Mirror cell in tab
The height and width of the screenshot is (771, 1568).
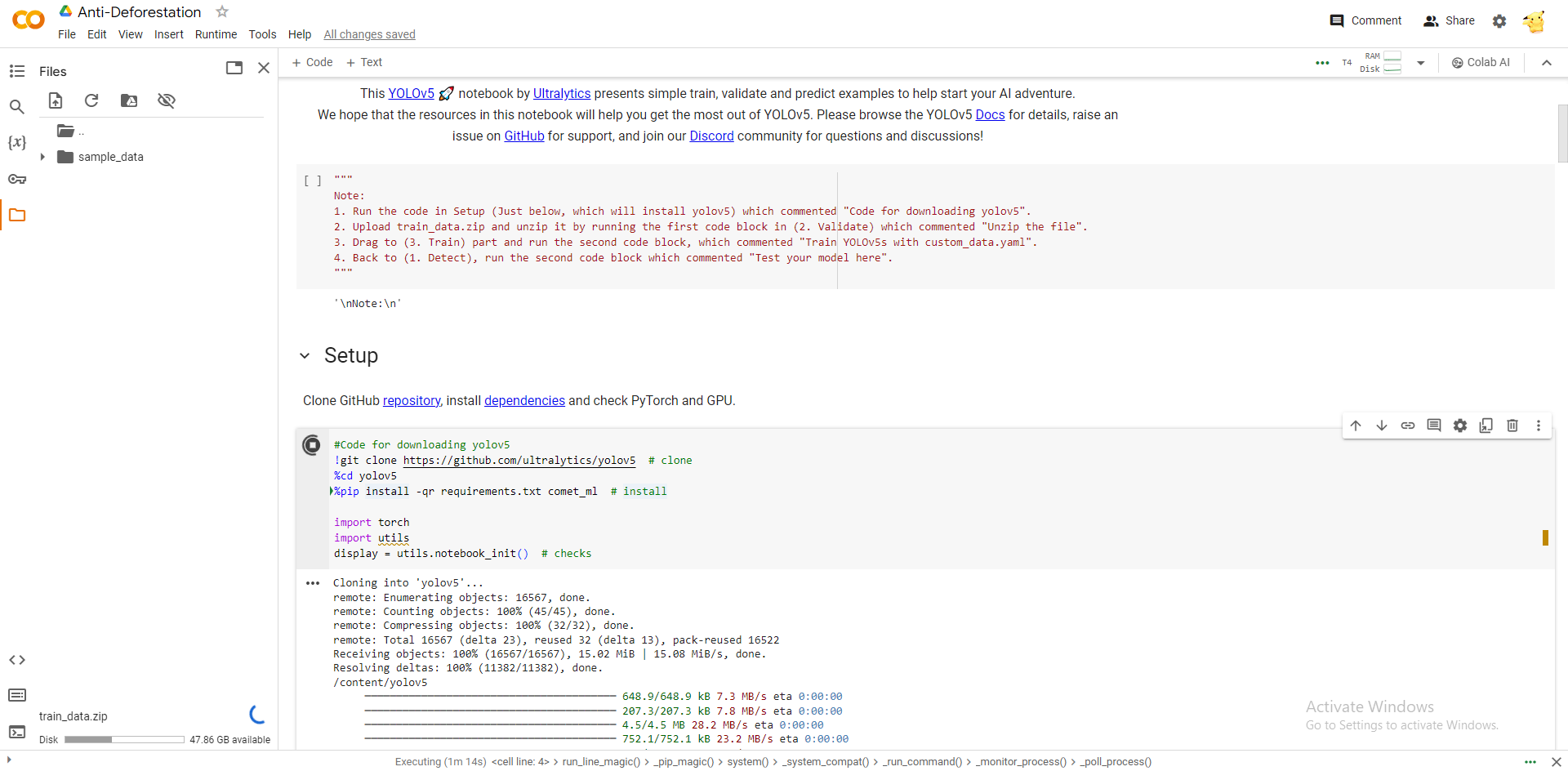click(x=1486, y=426)
